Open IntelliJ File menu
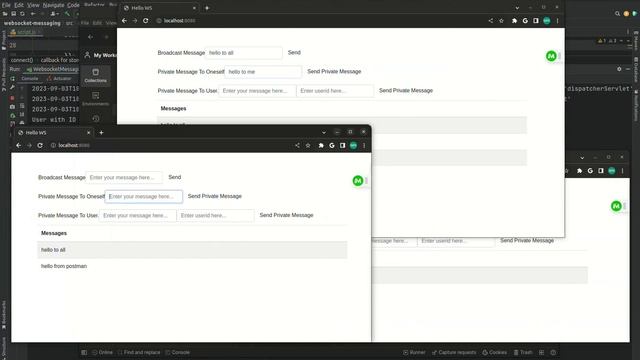This screenshot has width=640, height=360. point(6,5)
